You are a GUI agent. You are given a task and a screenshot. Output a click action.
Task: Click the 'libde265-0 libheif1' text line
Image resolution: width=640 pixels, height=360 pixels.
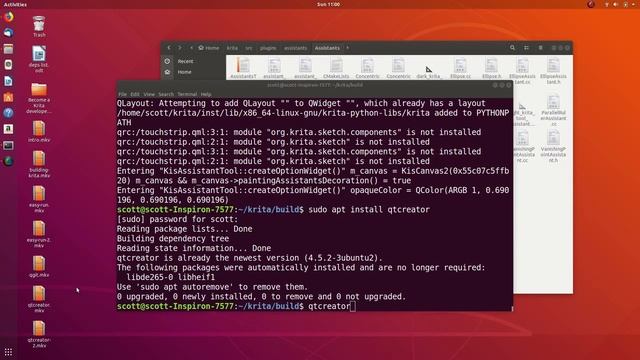click(x=171, y=277)
